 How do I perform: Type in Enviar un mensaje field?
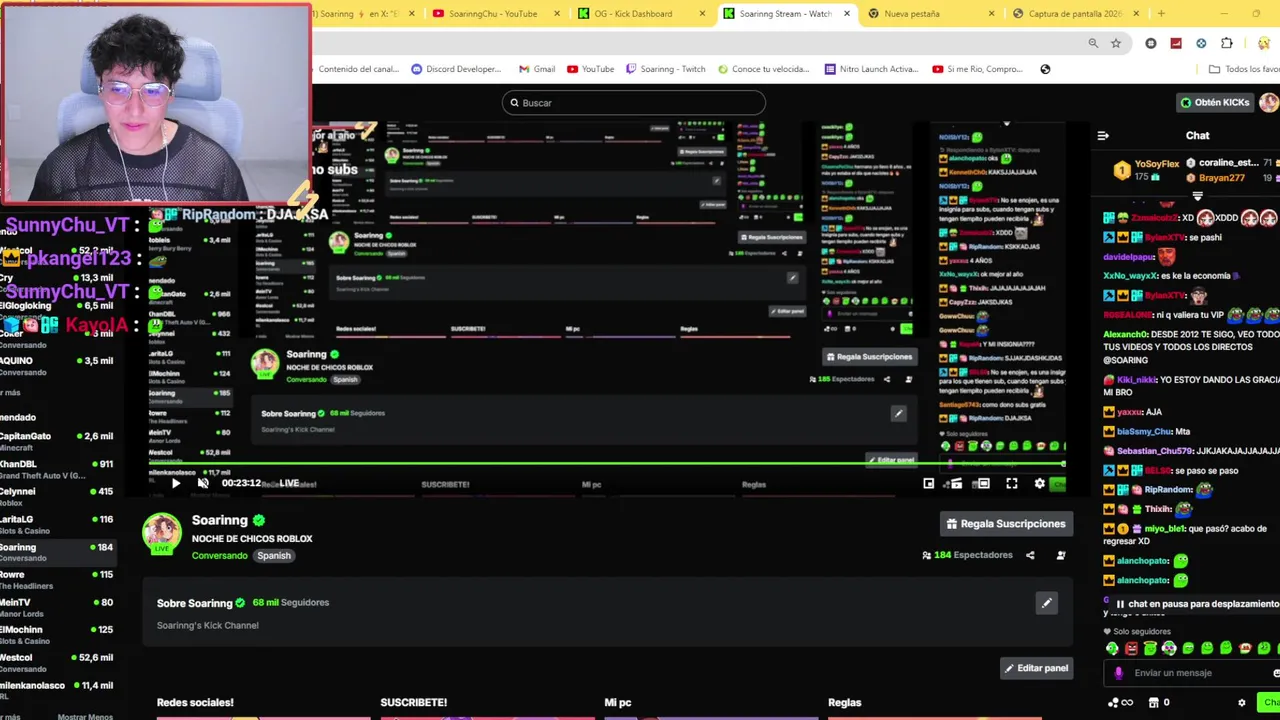1190,673
